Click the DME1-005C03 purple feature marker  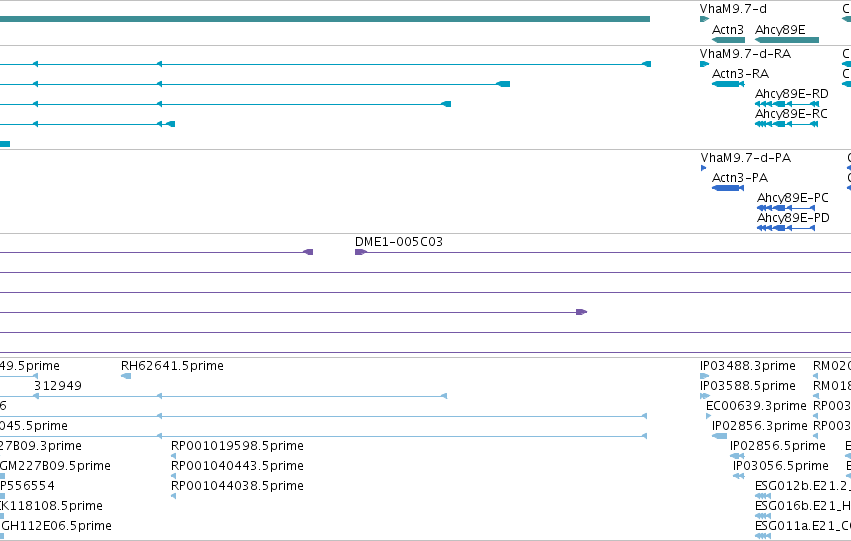(x=361, y=252)
